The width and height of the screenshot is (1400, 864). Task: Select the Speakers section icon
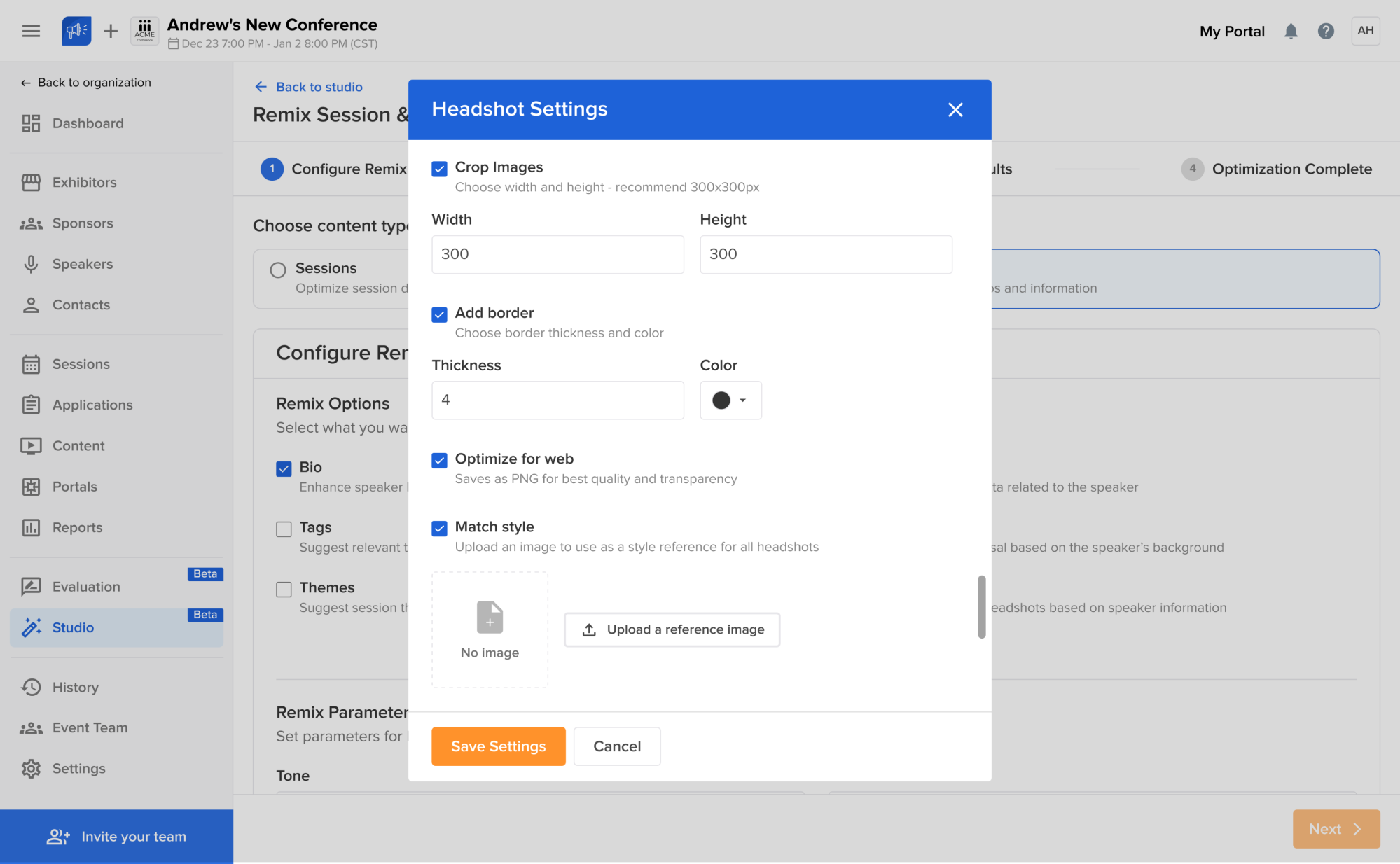pyautogui.click(x=31, y=264)
